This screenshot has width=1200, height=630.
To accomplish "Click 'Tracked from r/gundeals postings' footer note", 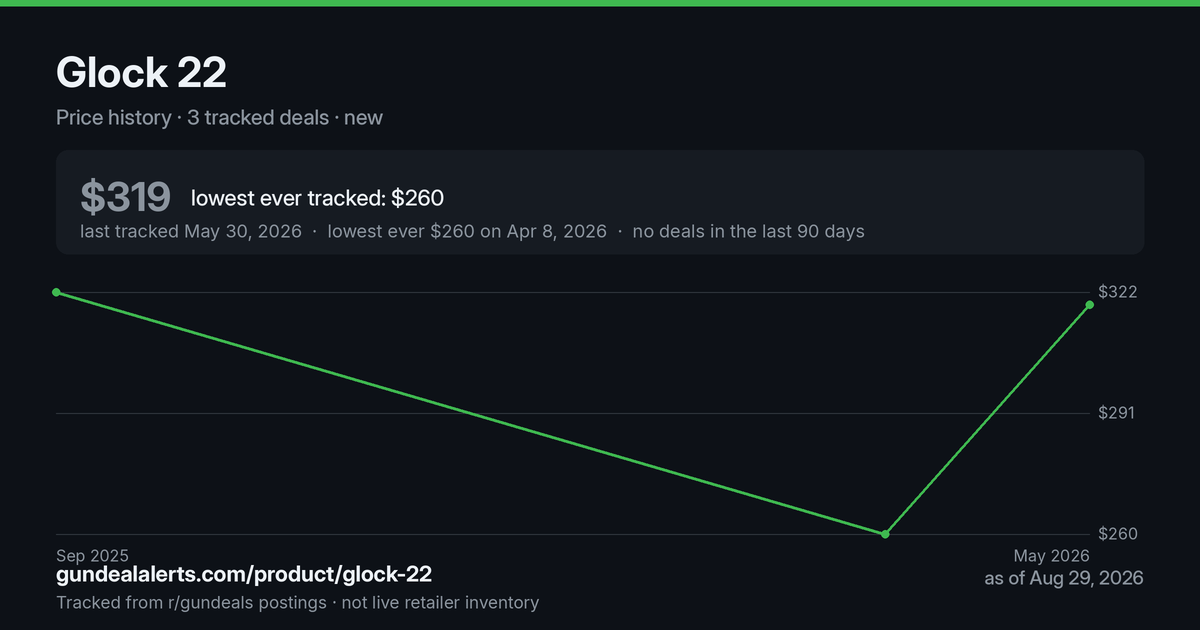I will pyautogui.click(x=191, y=603).
